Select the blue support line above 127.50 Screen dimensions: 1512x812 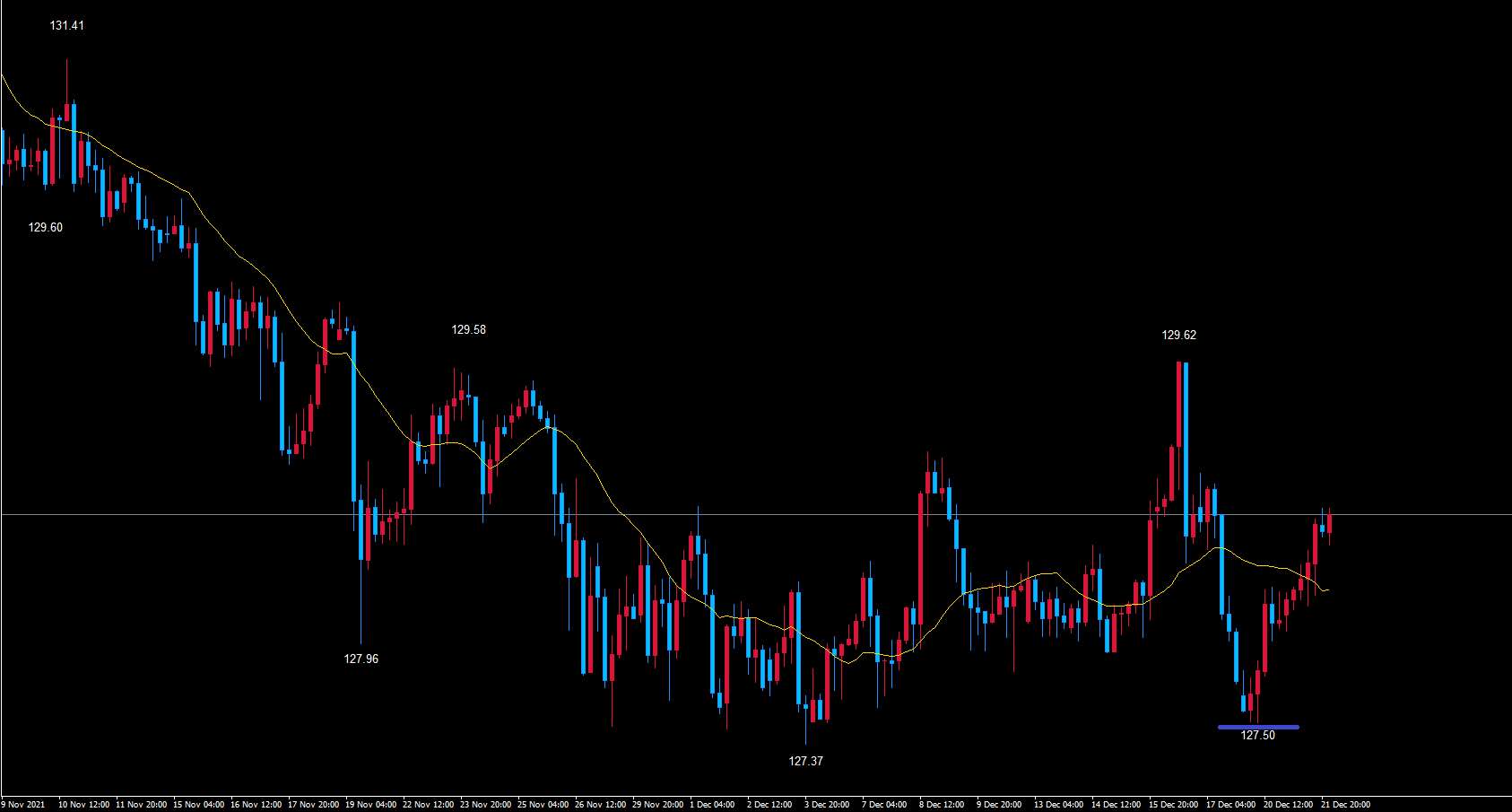(1257, 727)
